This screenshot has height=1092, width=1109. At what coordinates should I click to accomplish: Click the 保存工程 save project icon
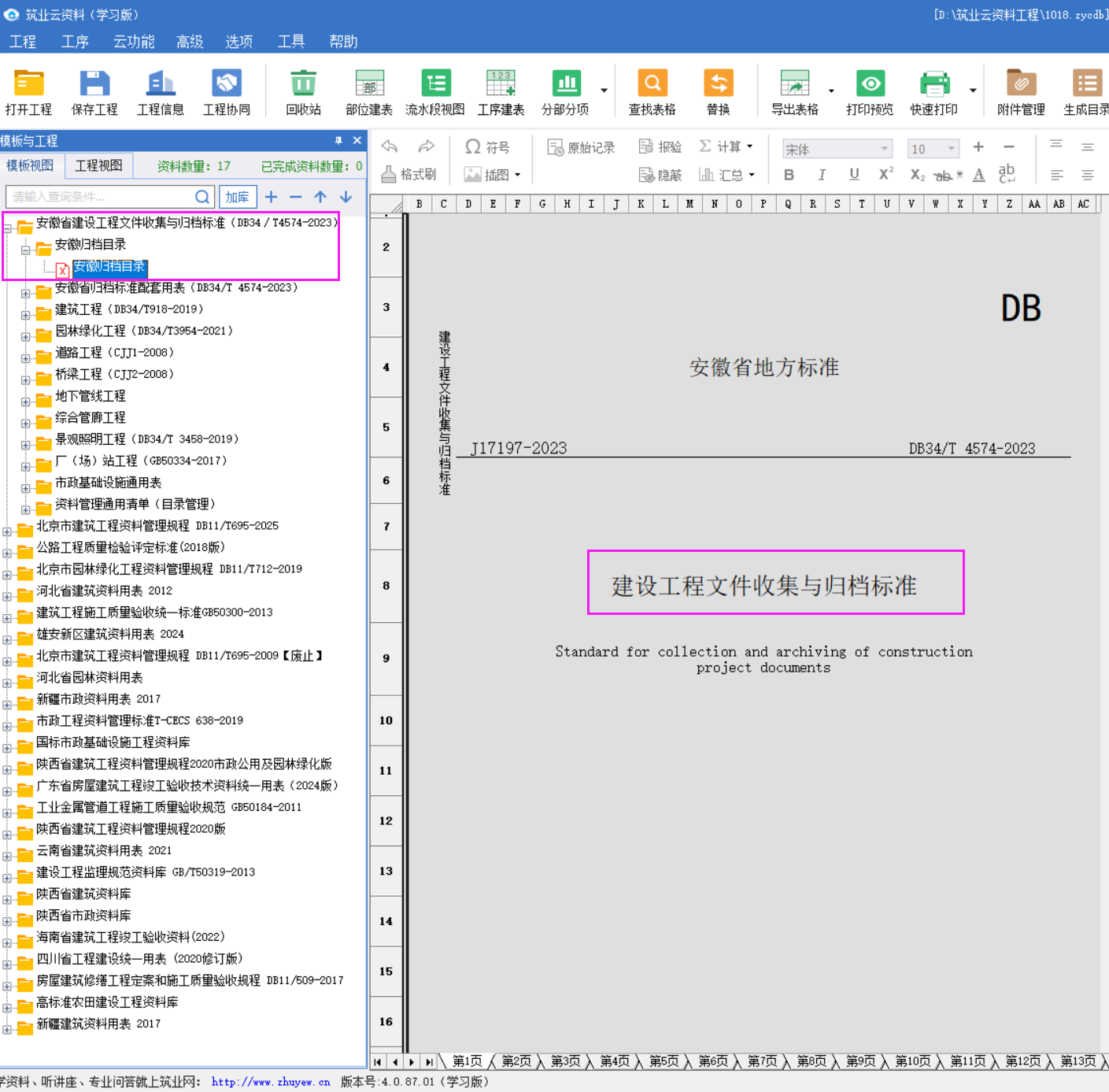(x=94, y=85)
